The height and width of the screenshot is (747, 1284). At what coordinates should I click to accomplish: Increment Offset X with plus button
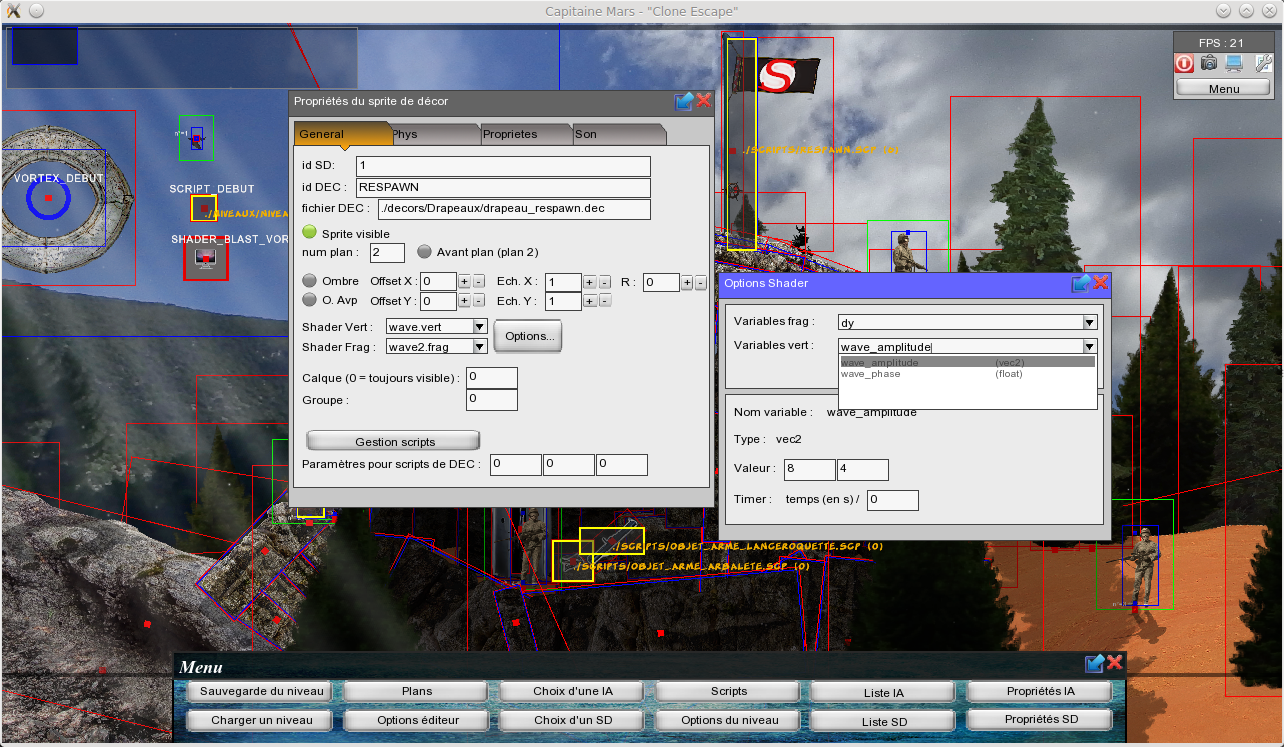pos(464,282)
